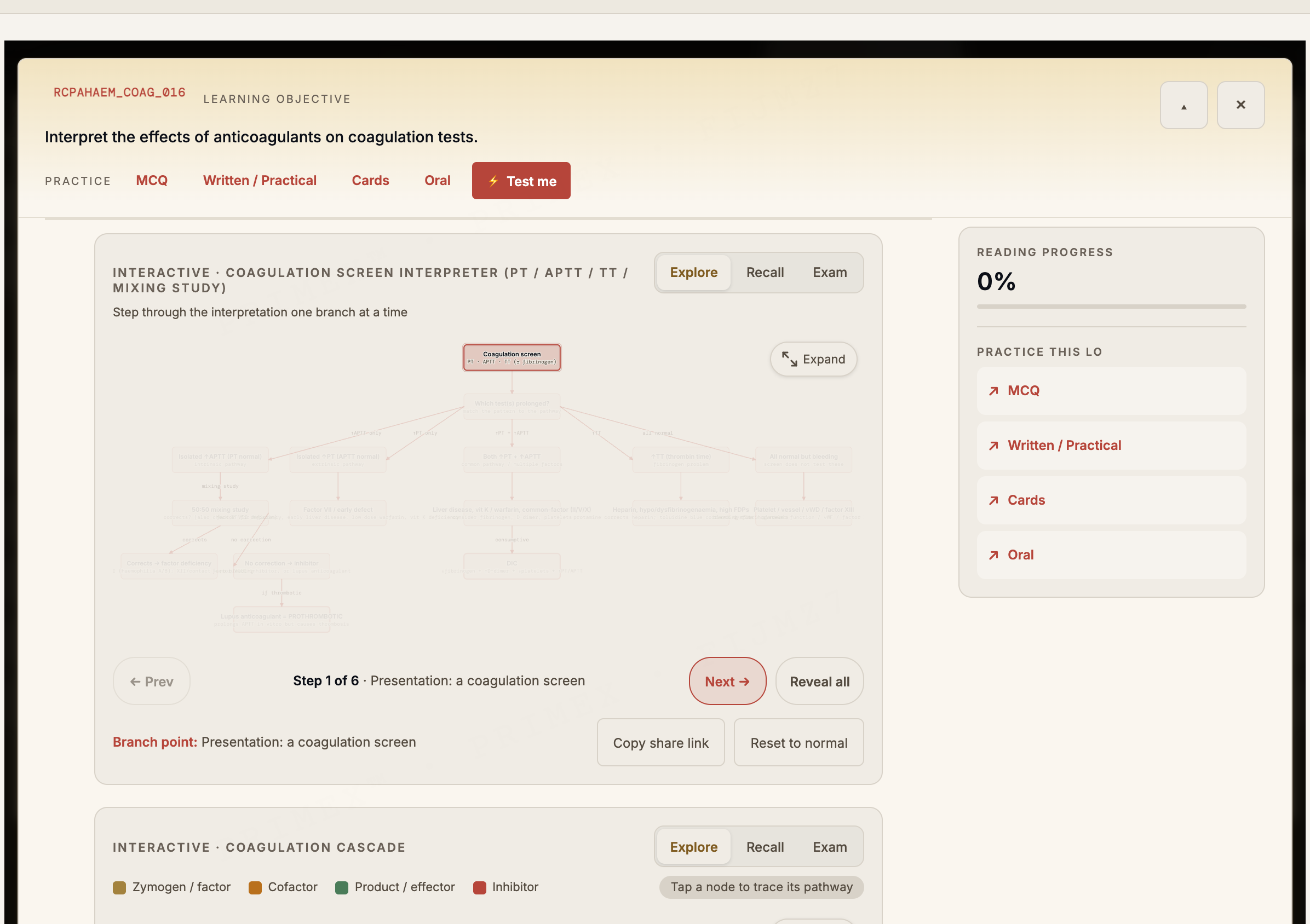Select Recall mode for the Coagulation Cascade
This screenshot has height=924, width=1310.
(x=765, y=847)
